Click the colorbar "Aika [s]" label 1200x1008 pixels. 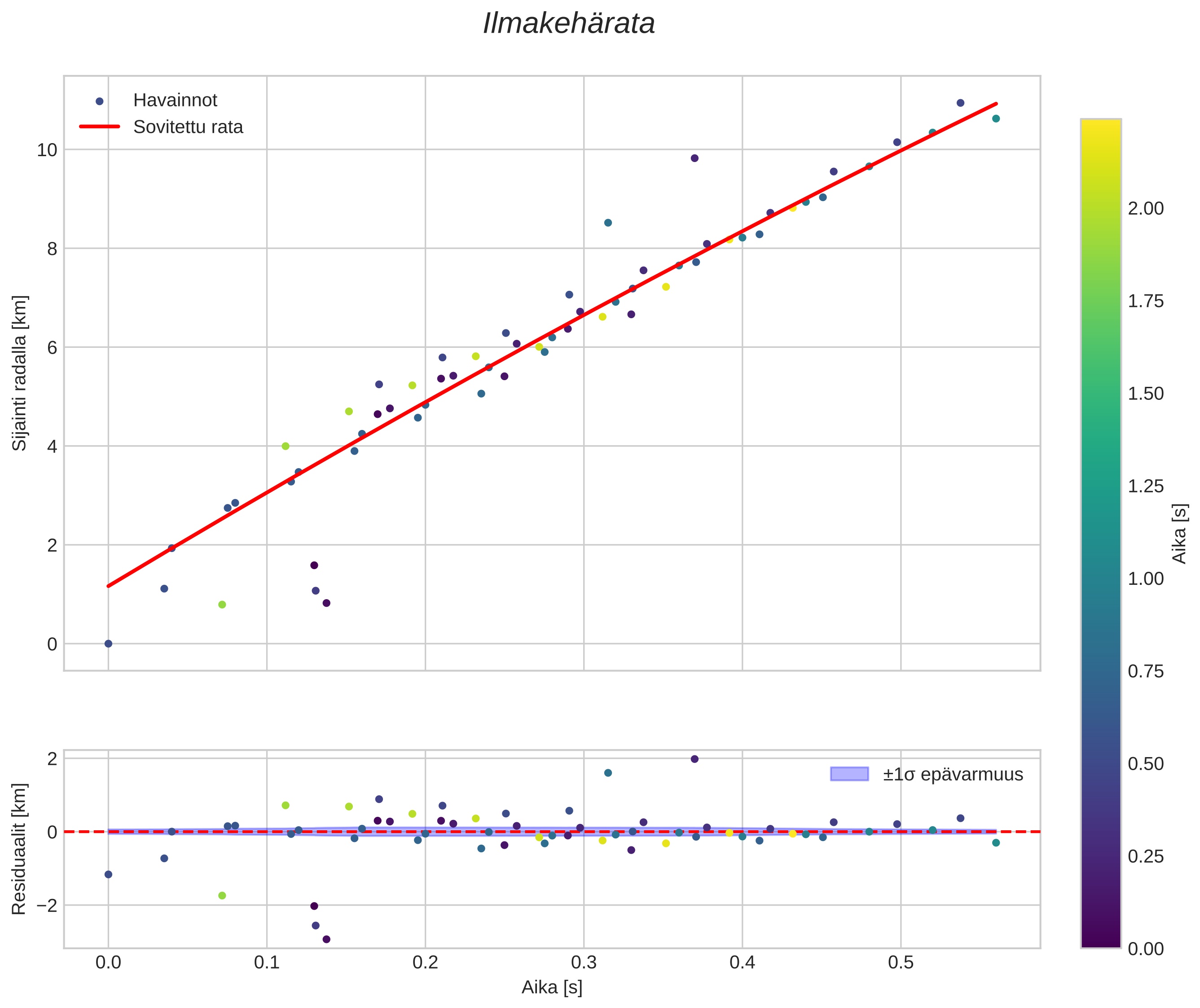(1179, 534)
